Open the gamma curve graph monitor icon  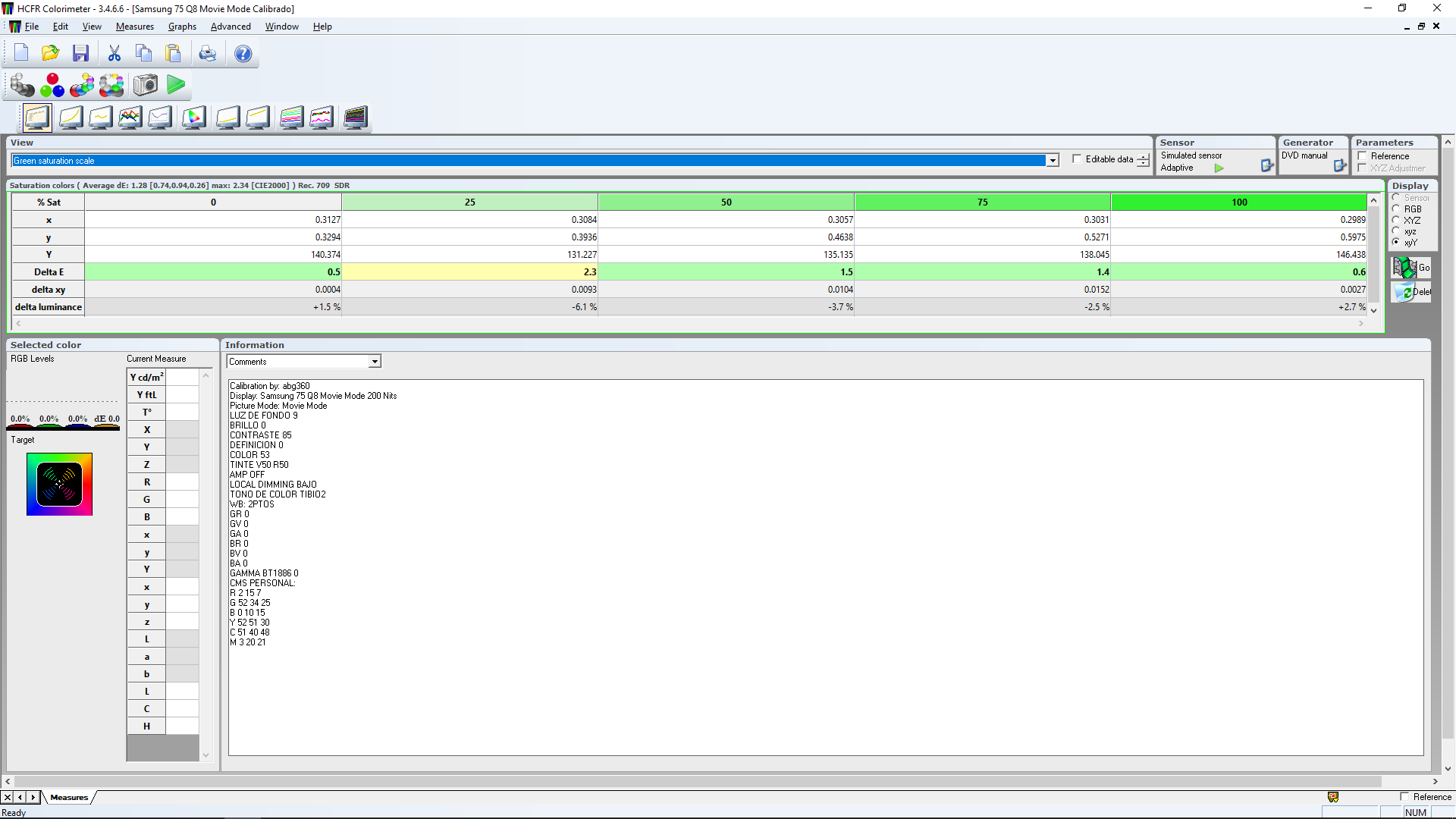coord(101,118)
